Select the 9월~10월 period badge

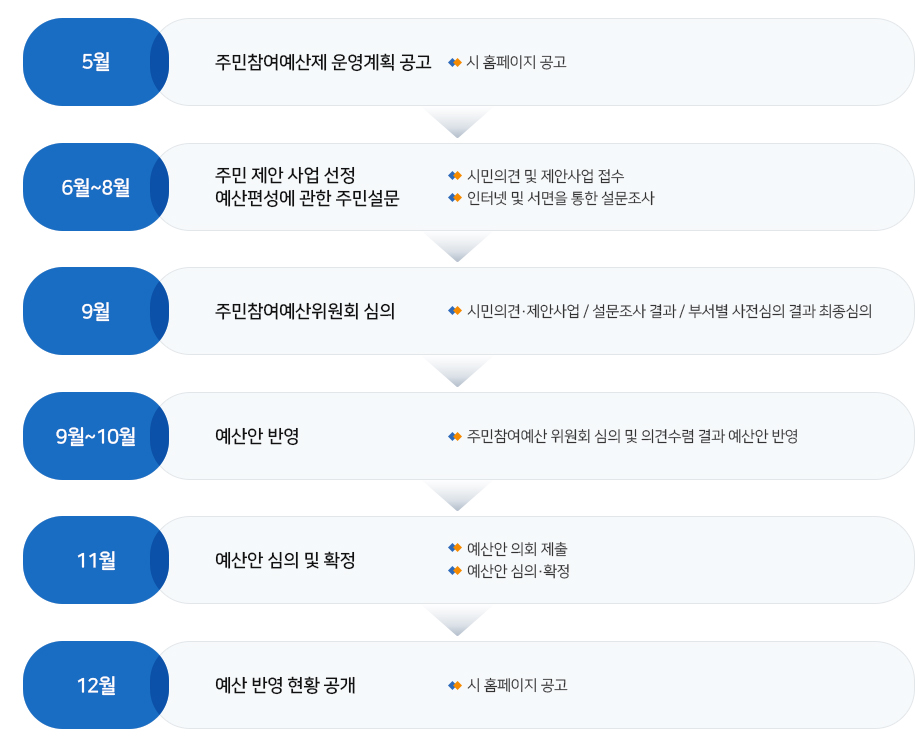click(x=96, y=436)
